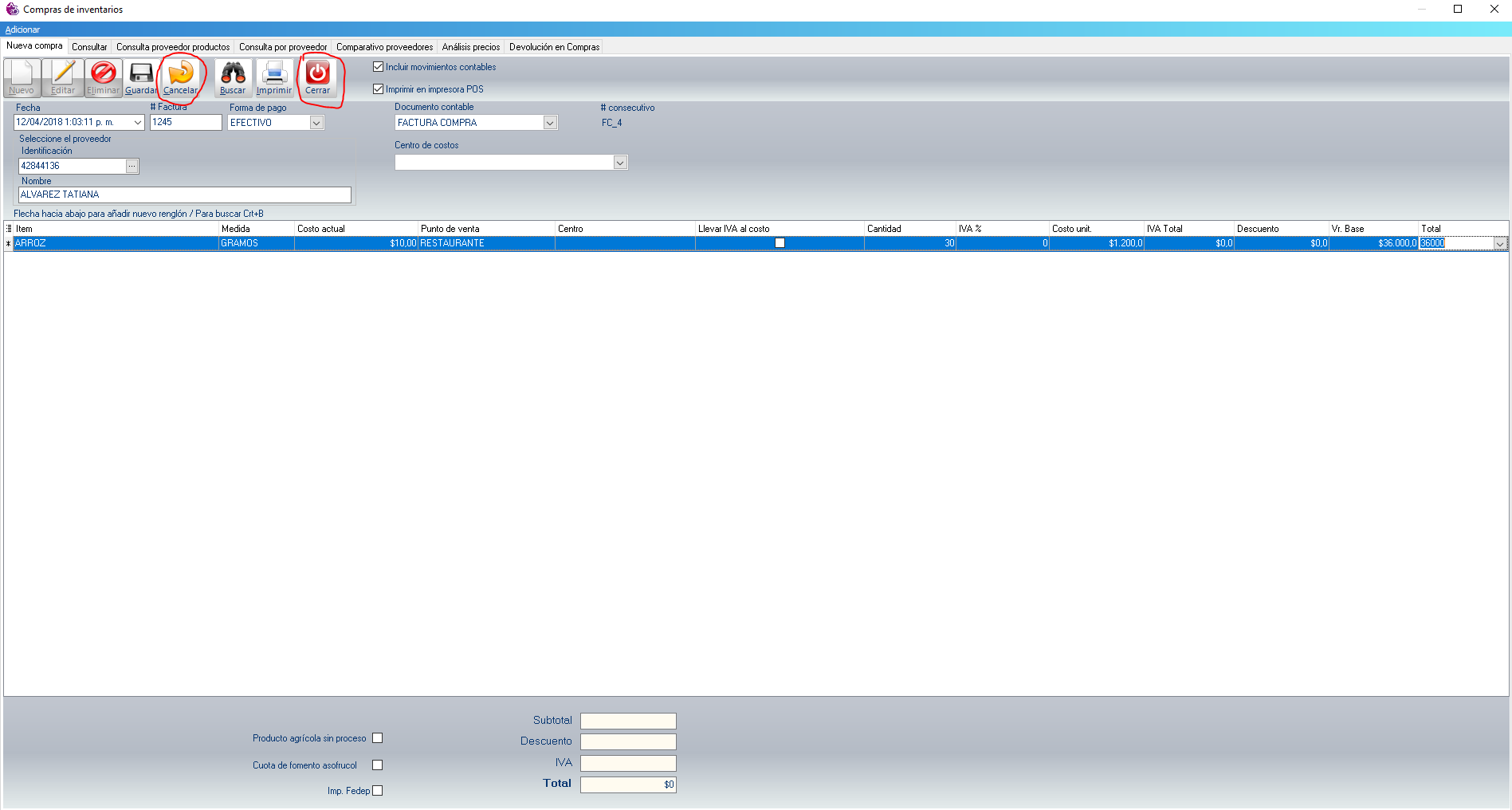Open the Documento contable dropdown
This screenshot has height=810, width=1512.
click(550, 123)
